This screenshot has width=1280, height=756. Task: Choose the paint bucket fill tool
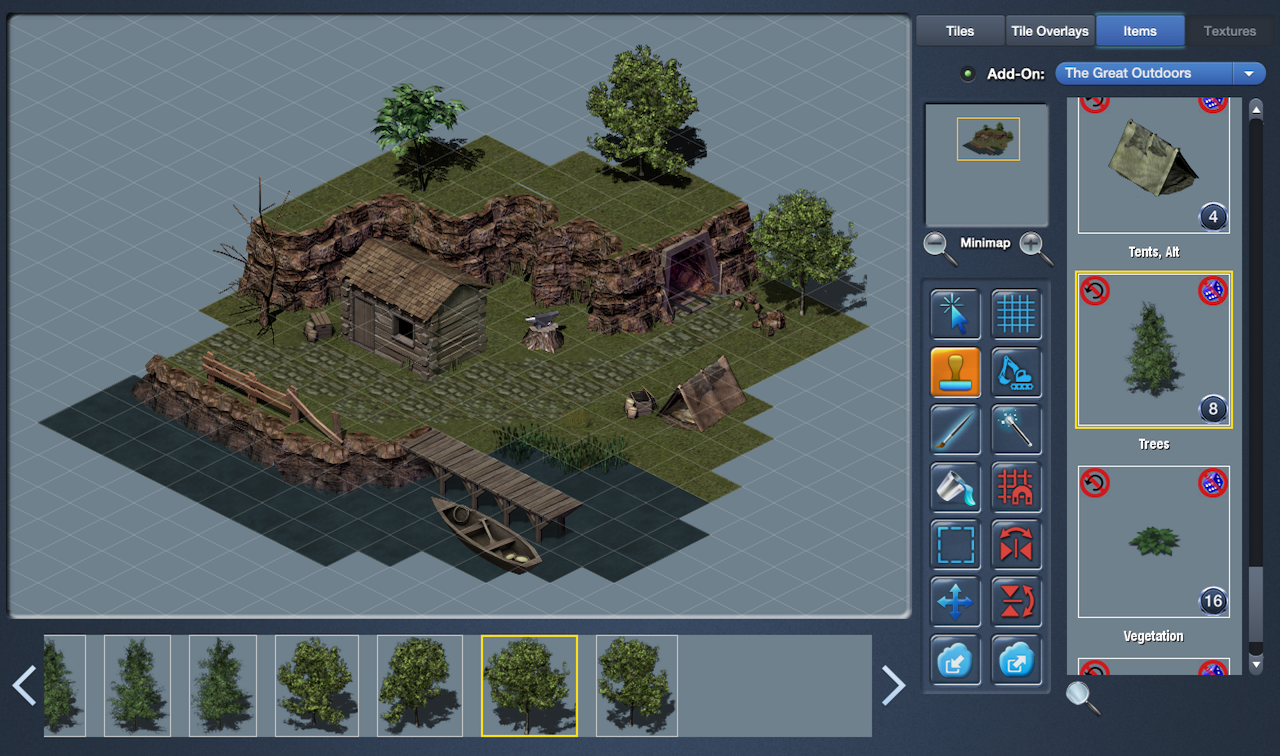tap(955, 487)
